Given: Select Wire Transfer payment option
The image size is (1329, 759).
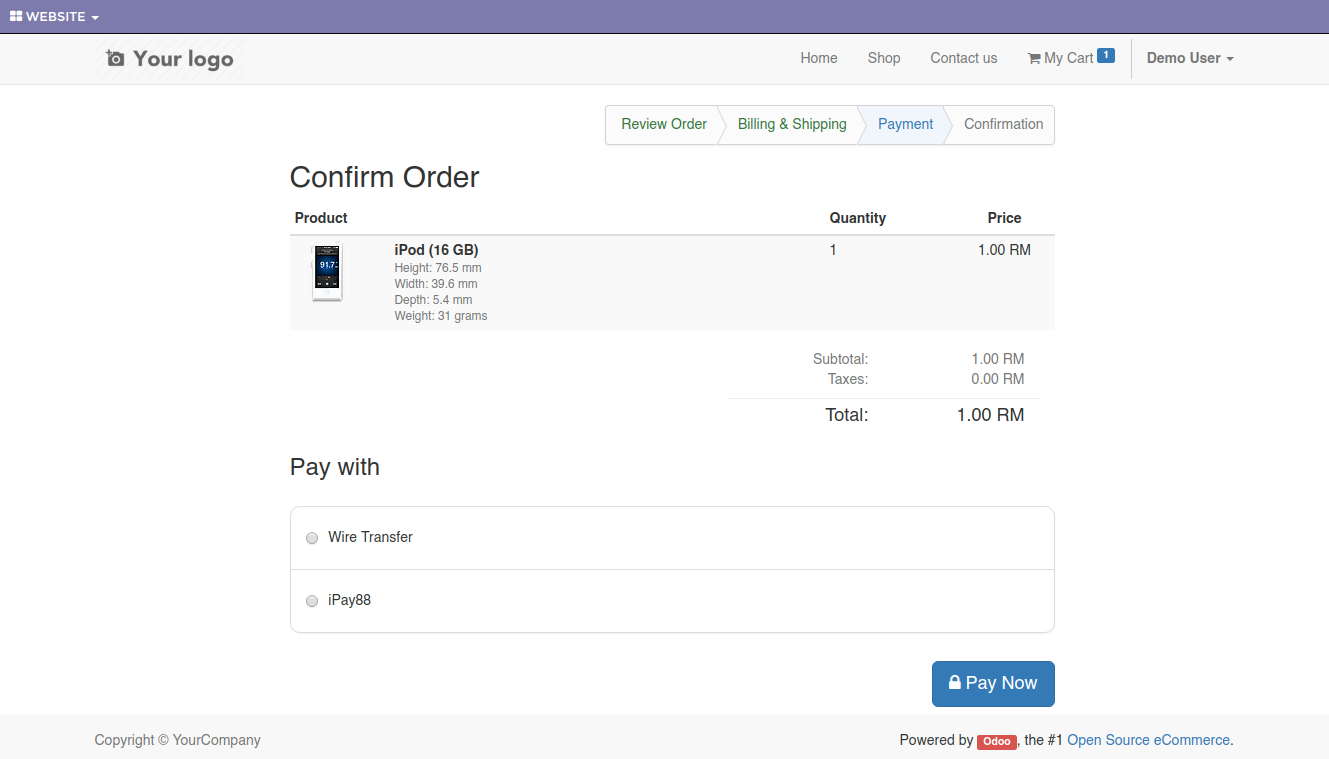Looking at the screenshot, I should pyautogui.click(x=312, y=538).
